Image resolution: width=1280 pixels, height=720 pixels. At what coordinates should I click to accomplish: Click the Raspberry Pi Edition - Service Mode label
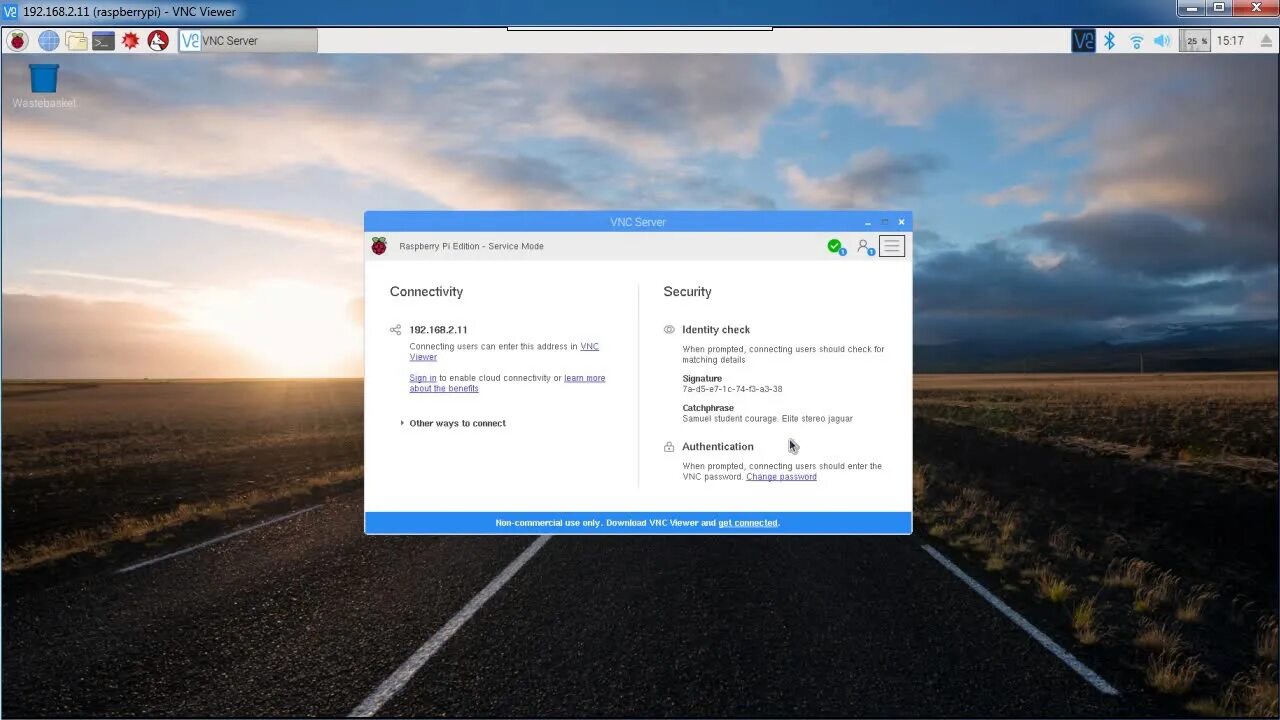pos(471,246)
